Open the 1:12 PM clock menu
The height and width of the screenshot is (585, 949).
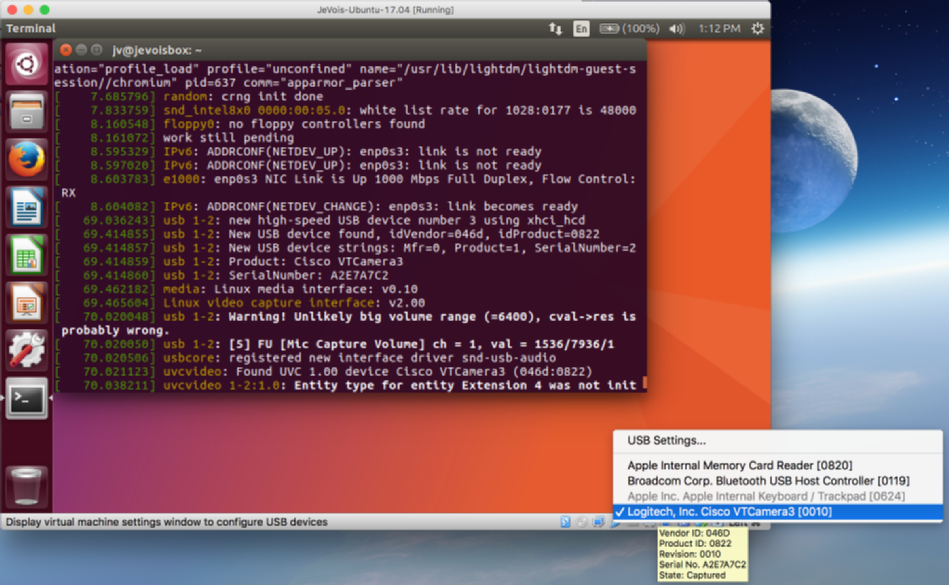pos(719,28)
